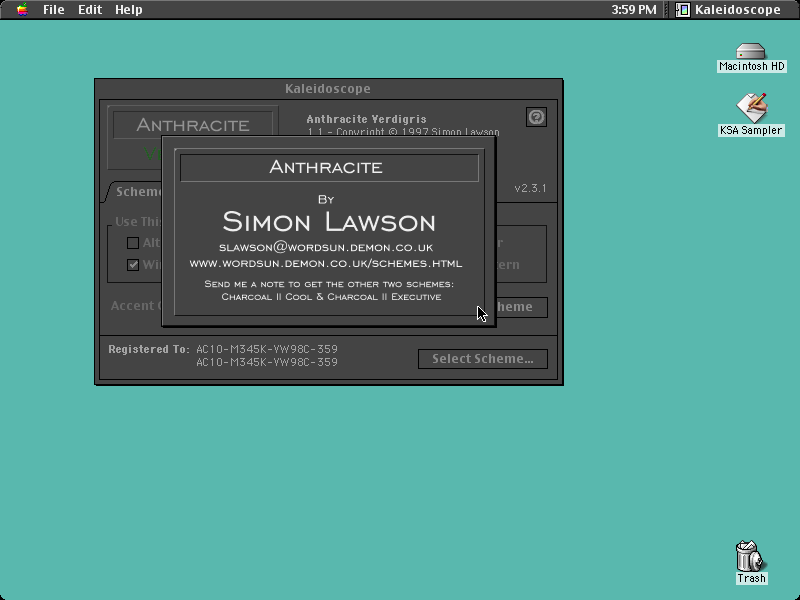The height and width of the screenshot is (600, 800).
Task: Click the slawson@wordsun.demon.co.uk email address
Action: tap(326, 247)
